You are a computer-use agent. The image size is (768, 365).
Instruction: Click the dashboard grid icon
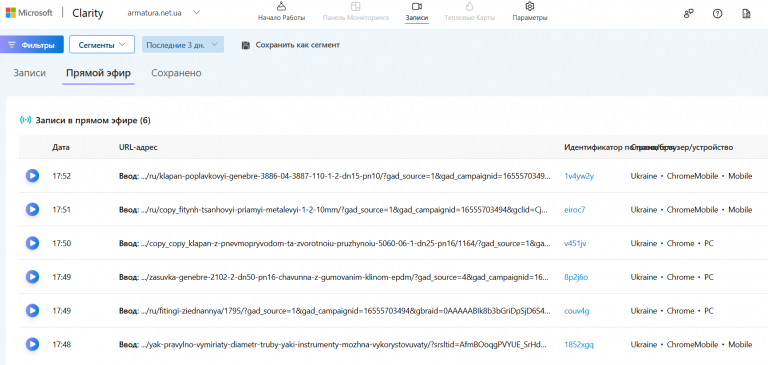[356, 6]
